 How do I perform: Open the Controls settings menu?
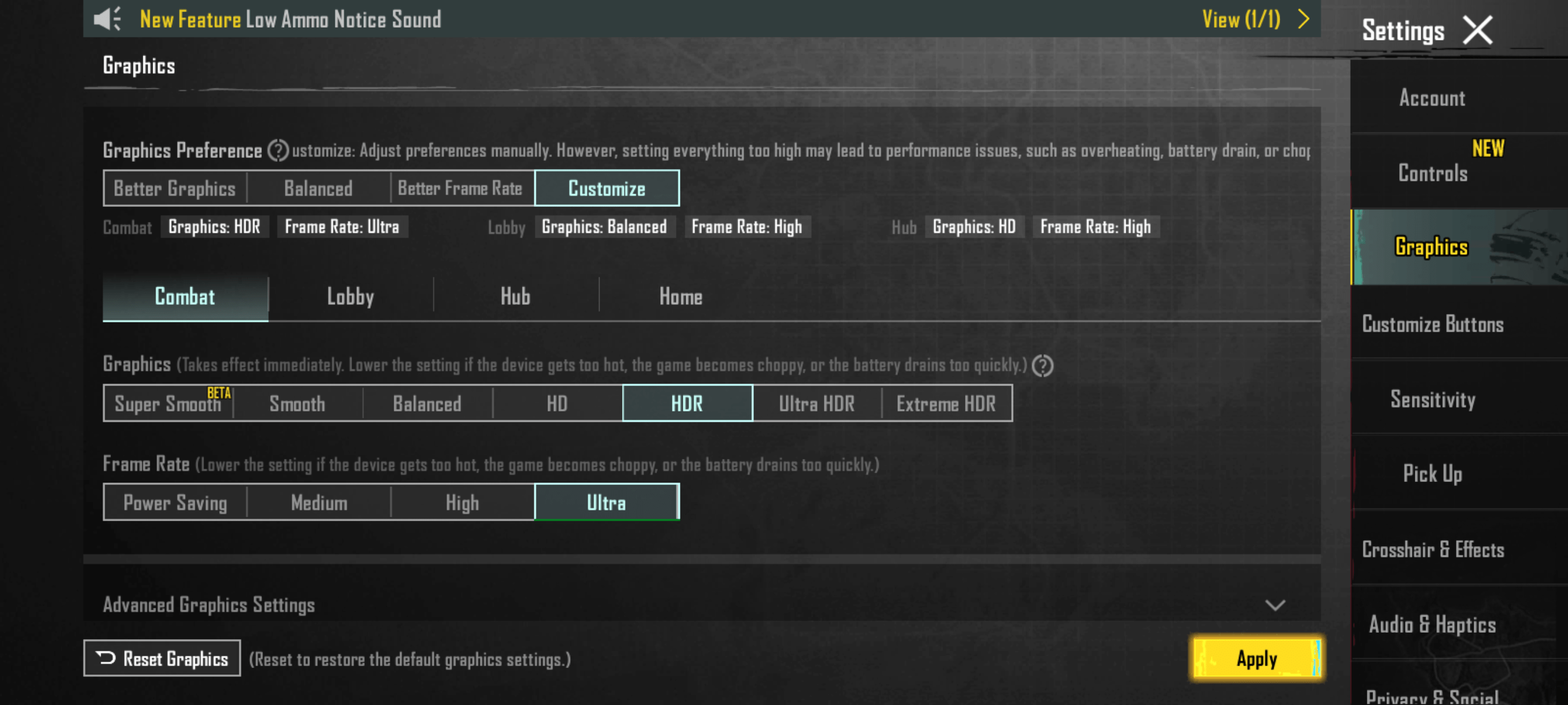[x=1433, y=173]
